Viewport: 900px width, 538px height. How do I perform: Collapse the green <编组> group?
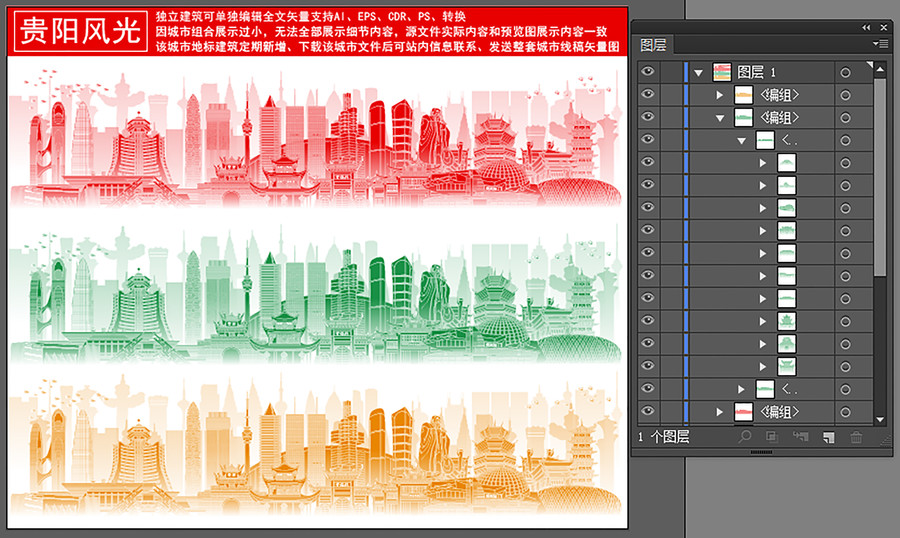pyautogui.click(x=720, y=118)
